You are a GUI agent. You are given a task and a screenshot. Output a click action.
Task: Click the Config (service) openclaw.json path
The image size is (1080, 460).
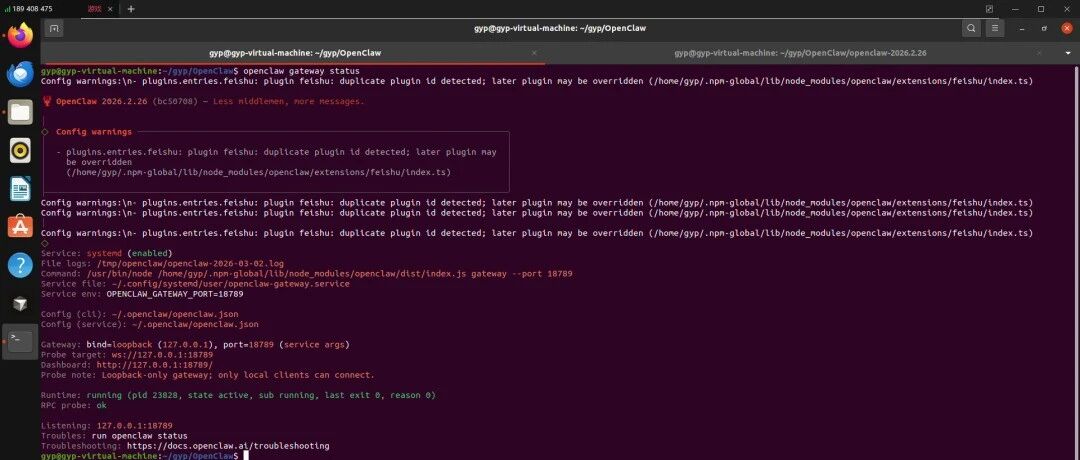195,324
